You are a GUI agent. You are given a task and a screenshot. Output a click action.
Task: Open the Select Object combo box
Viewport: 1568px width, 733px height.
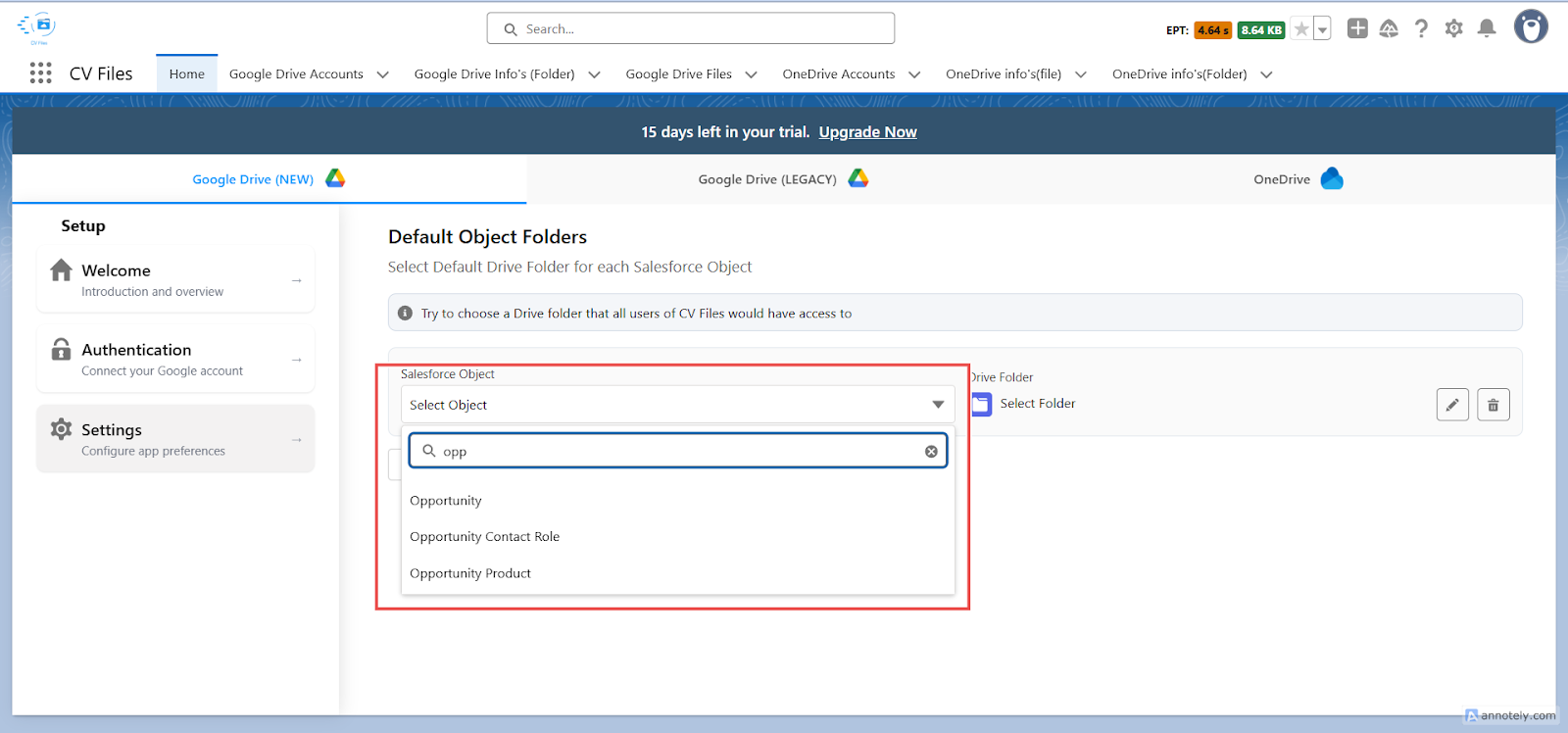(677, 405)
